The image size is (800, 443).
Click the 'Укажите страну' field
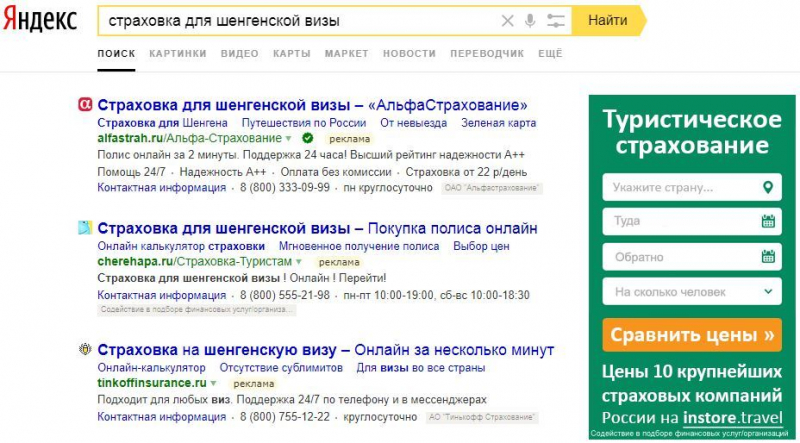[692, 187]
